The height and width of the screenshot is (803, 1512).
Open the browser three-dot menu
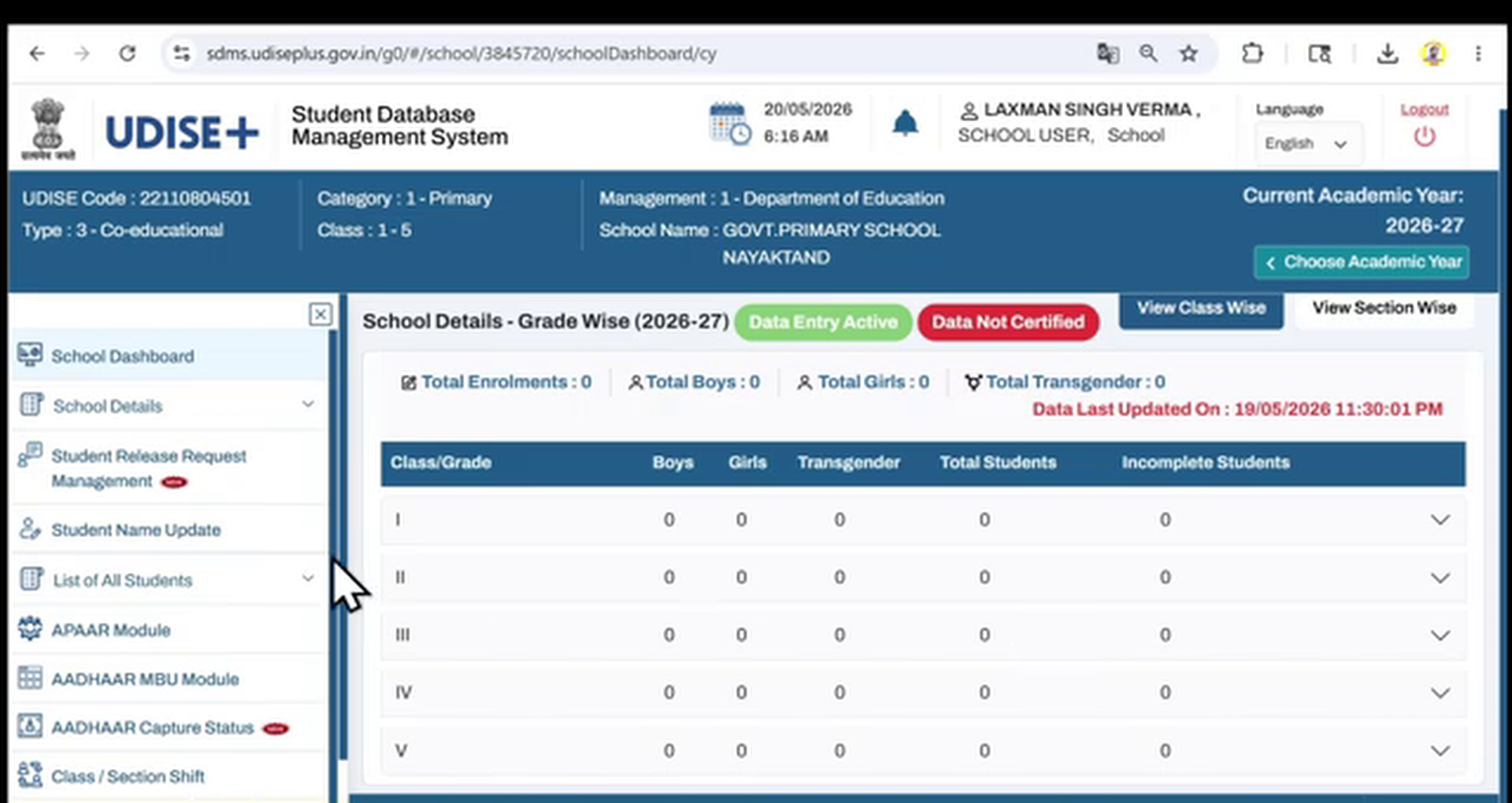click(x=1478, y=54)
